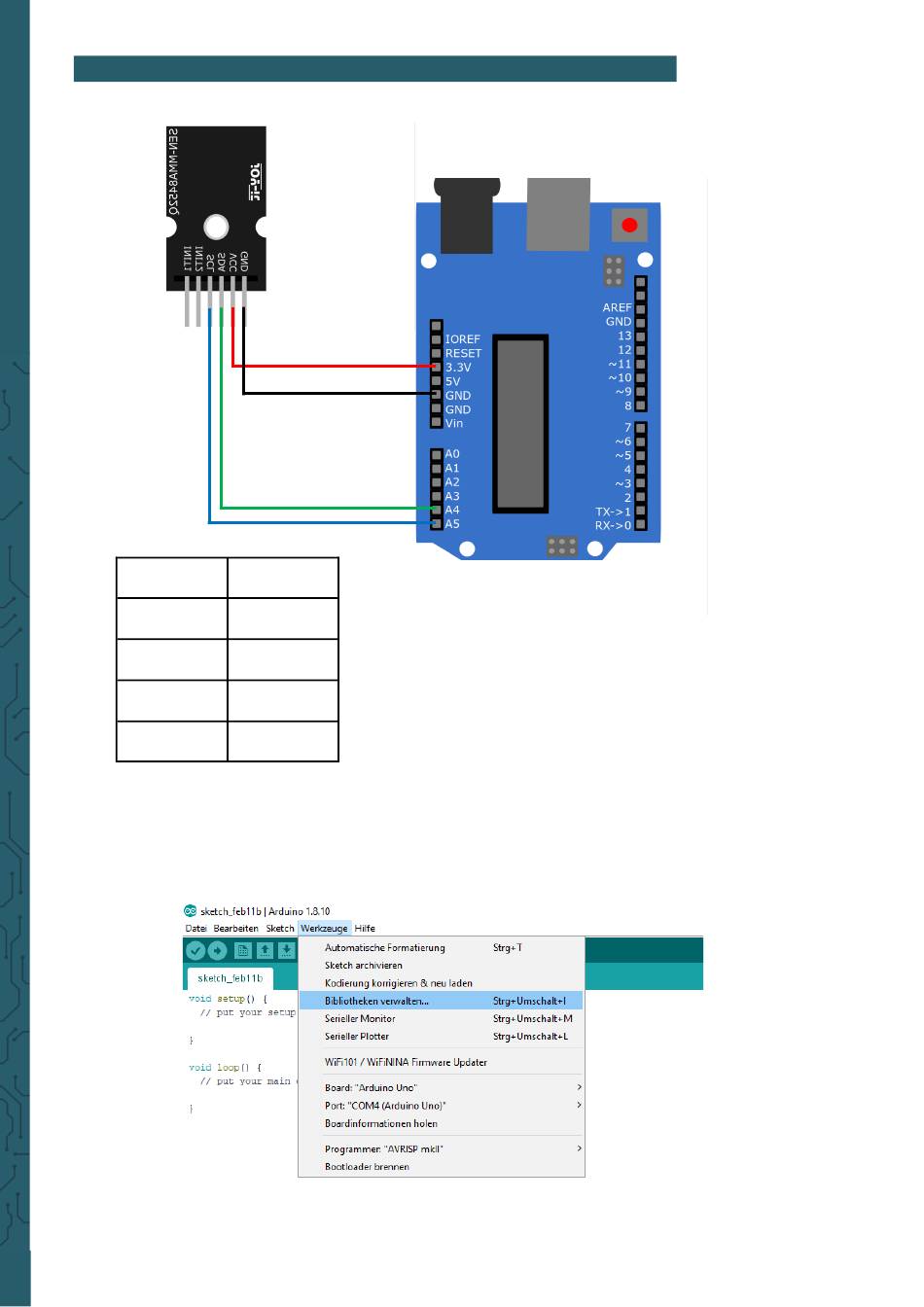Screen dimensions: 924x1307
Task: Open the Hilfe menu
Action: 365,929
